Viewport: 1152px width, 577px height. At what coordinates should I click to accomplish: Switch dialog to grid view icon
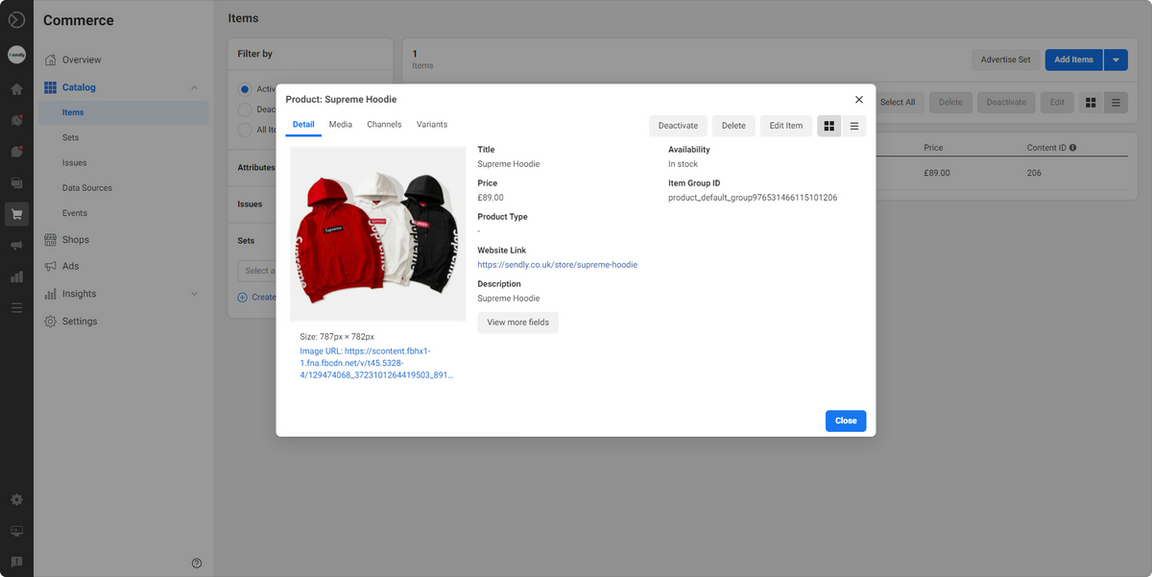click(x=829, y=126)
